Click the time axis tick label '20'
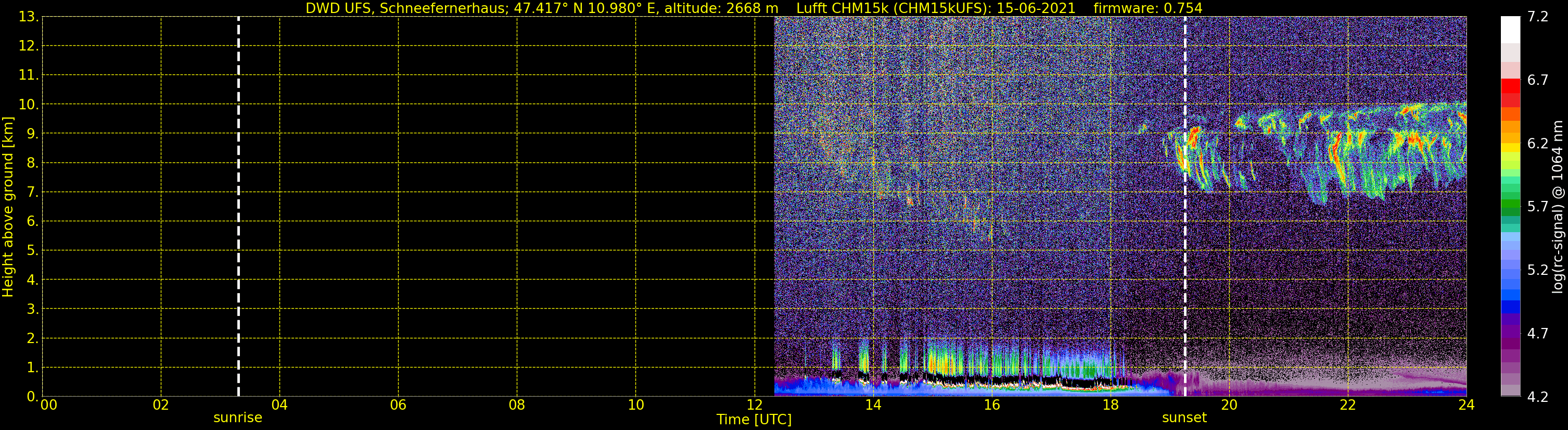Viewport: 1568px width, 430px height. (1229, 405)
